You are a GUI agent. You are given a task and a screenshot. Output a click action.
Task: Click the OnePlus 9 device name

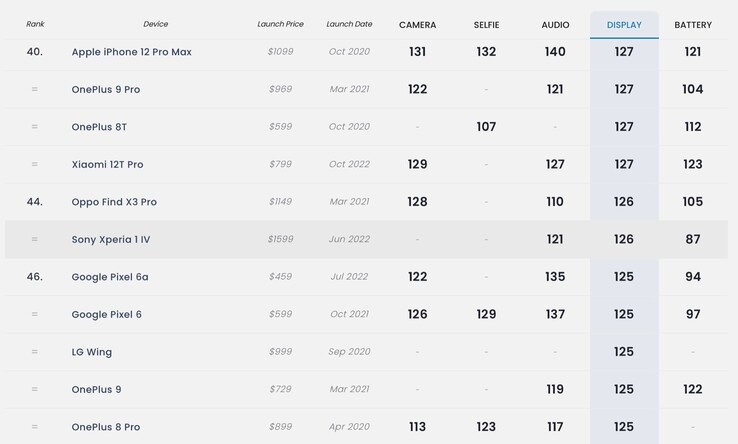coord(96,390)
